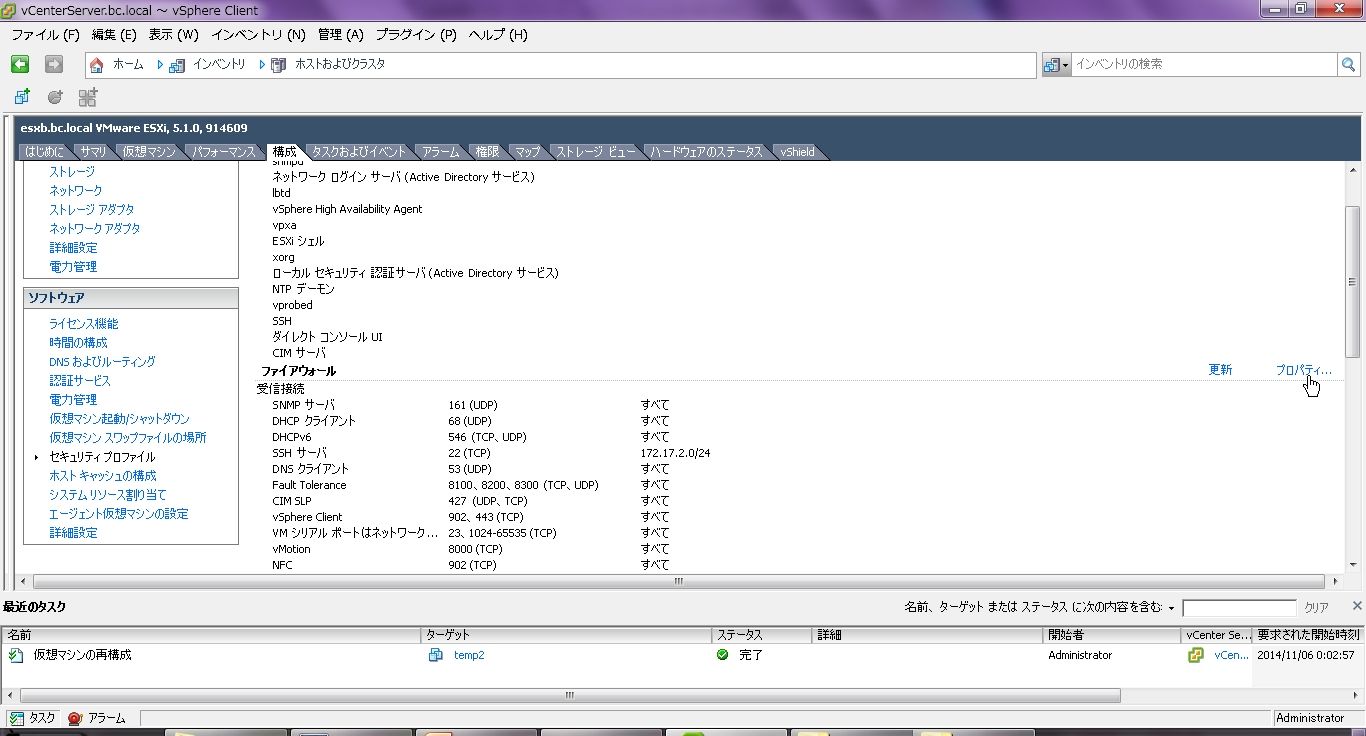
Task: Open エージェント仮想マシンの設定 link
Action: point(119,514)
